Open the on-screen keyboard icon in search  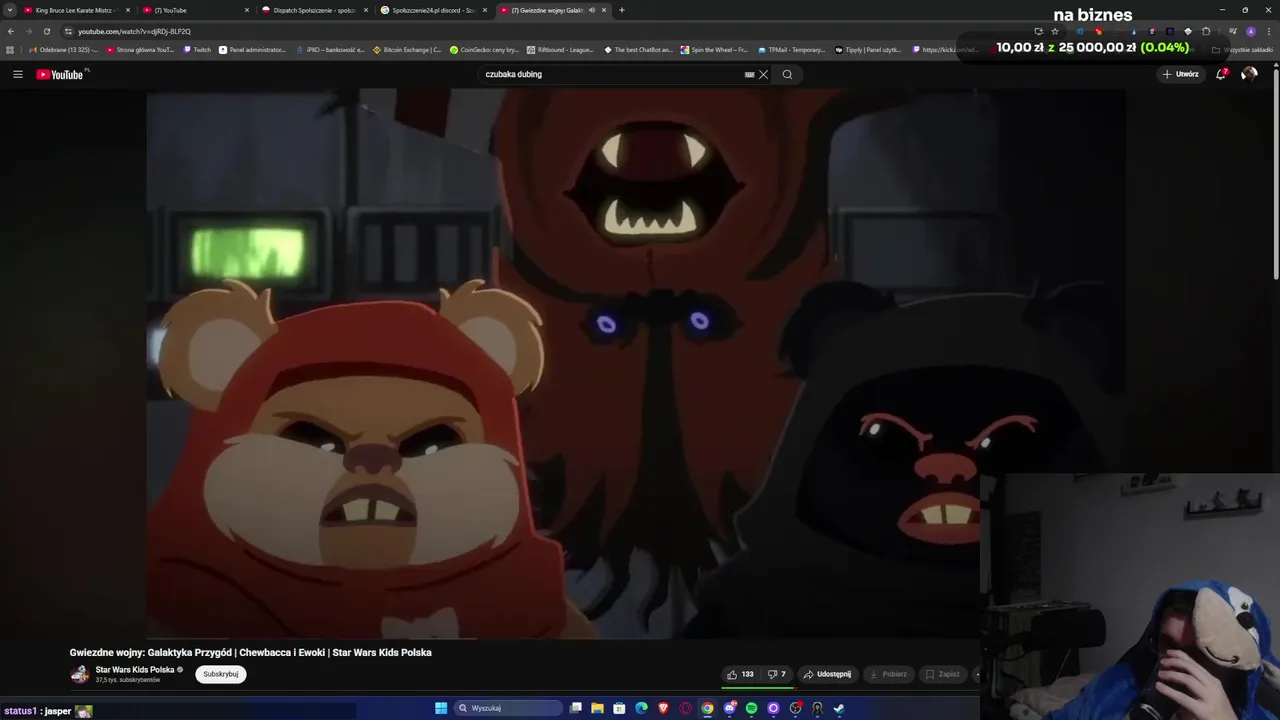[x=749, y=74]
